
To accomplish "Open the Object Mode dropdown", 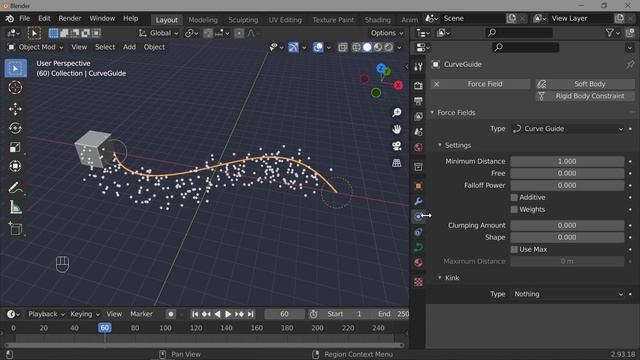I will pos(36,47).
